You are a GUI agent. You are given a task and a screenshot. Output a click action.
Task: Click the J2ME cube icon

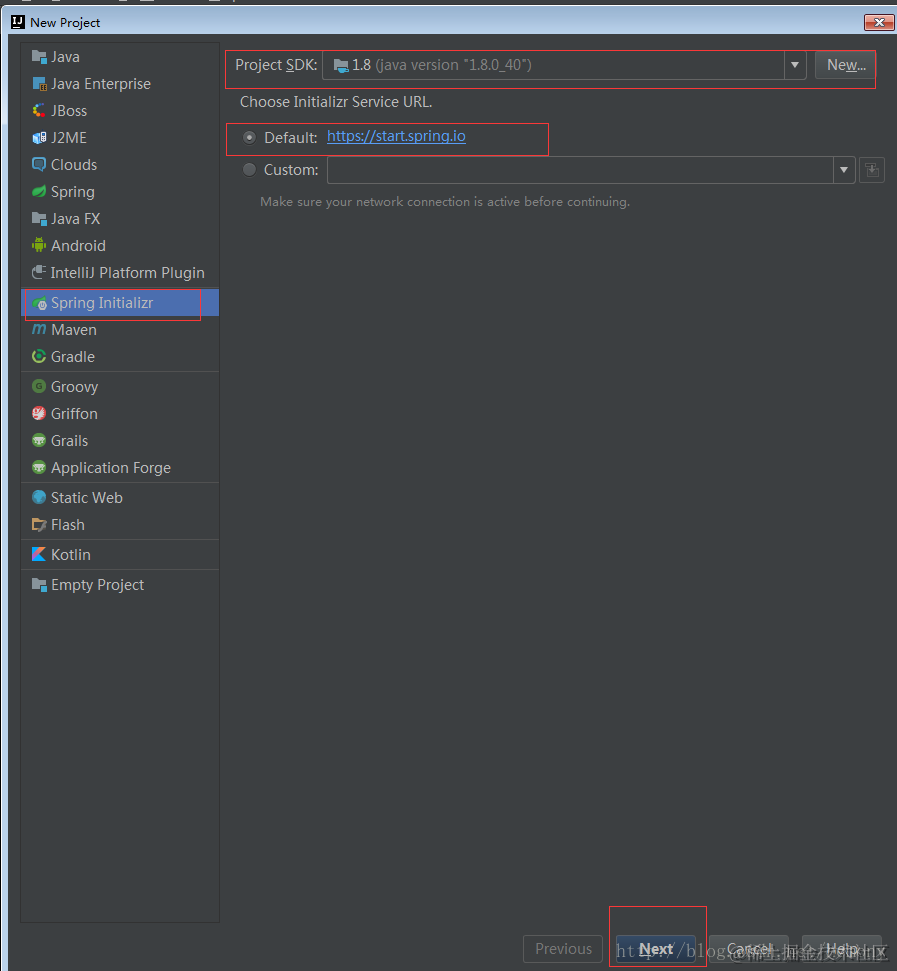[39, 138]
